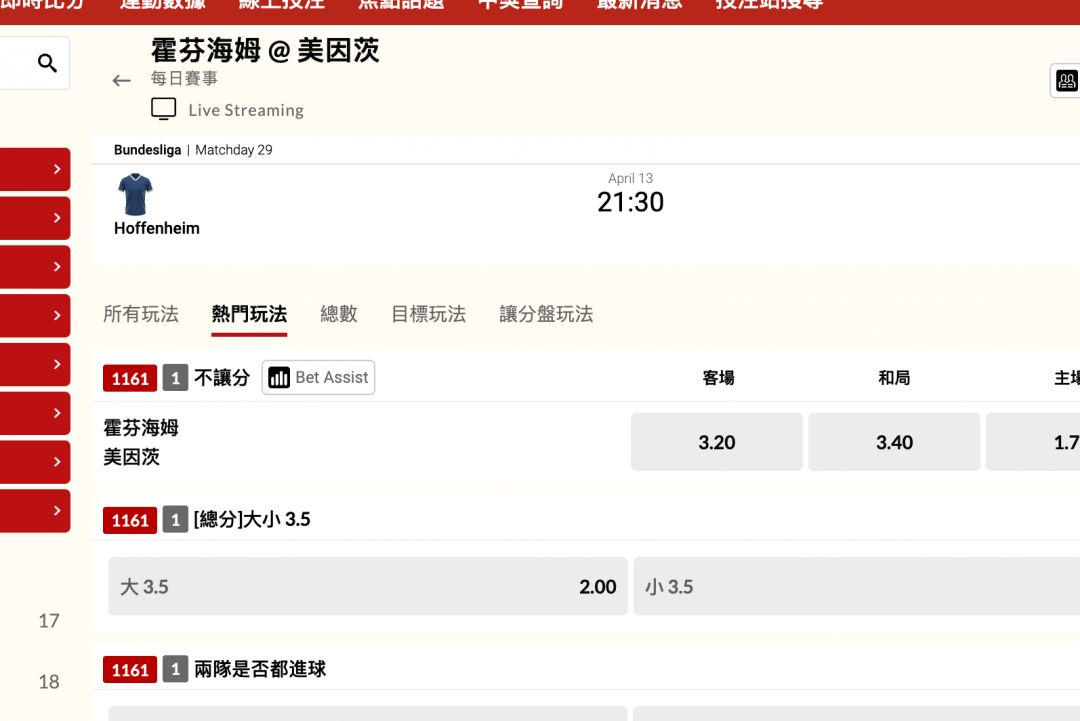Click the [總分]大小 3.5 market title
Image resolution: width=1080 pixels, height=721 pixels.
(252, 519)
